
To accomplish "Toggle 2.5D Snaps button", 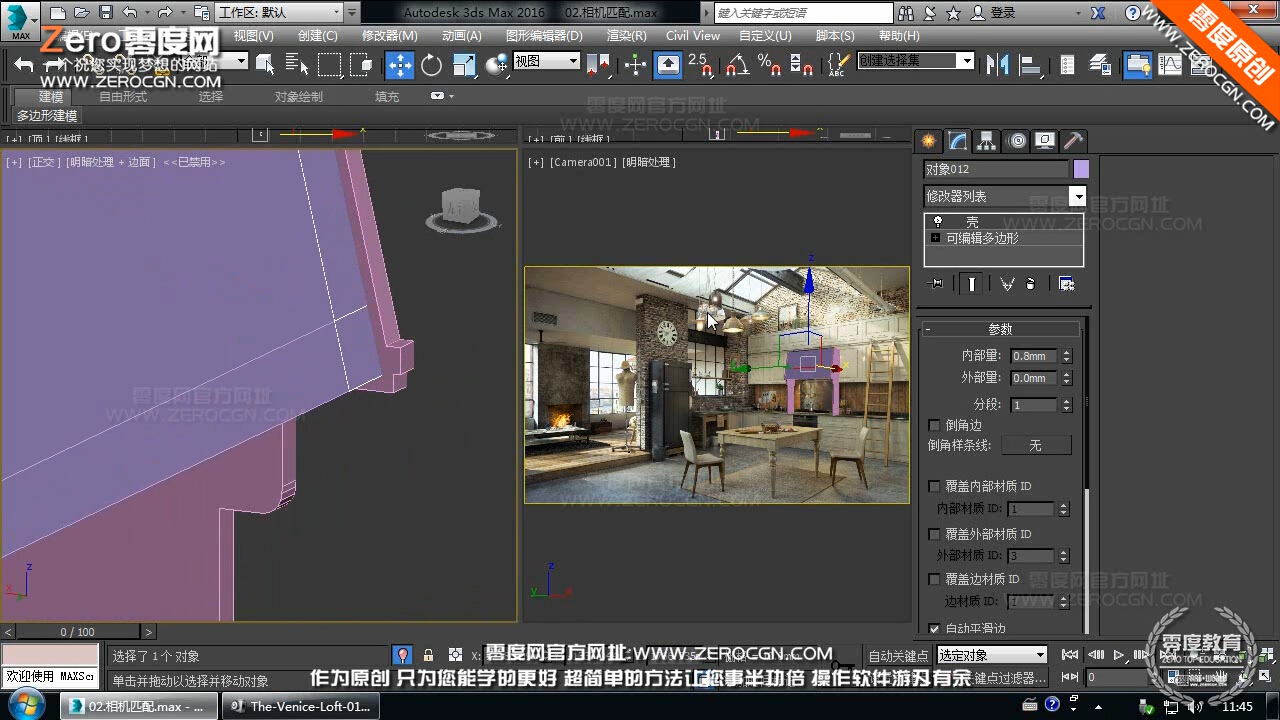I will (x=701, y=65).
